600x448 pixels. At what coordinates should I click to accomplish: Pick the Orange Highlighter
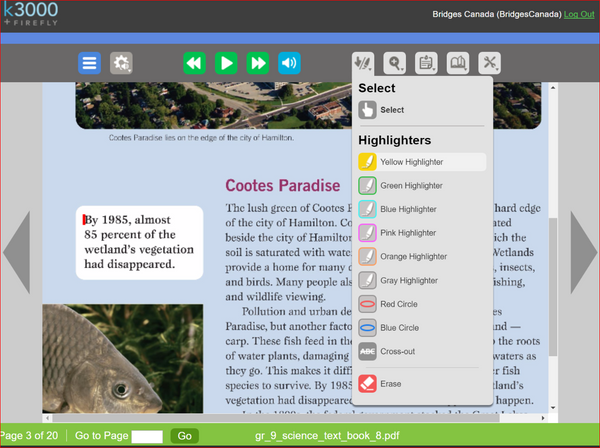[422, 257]
